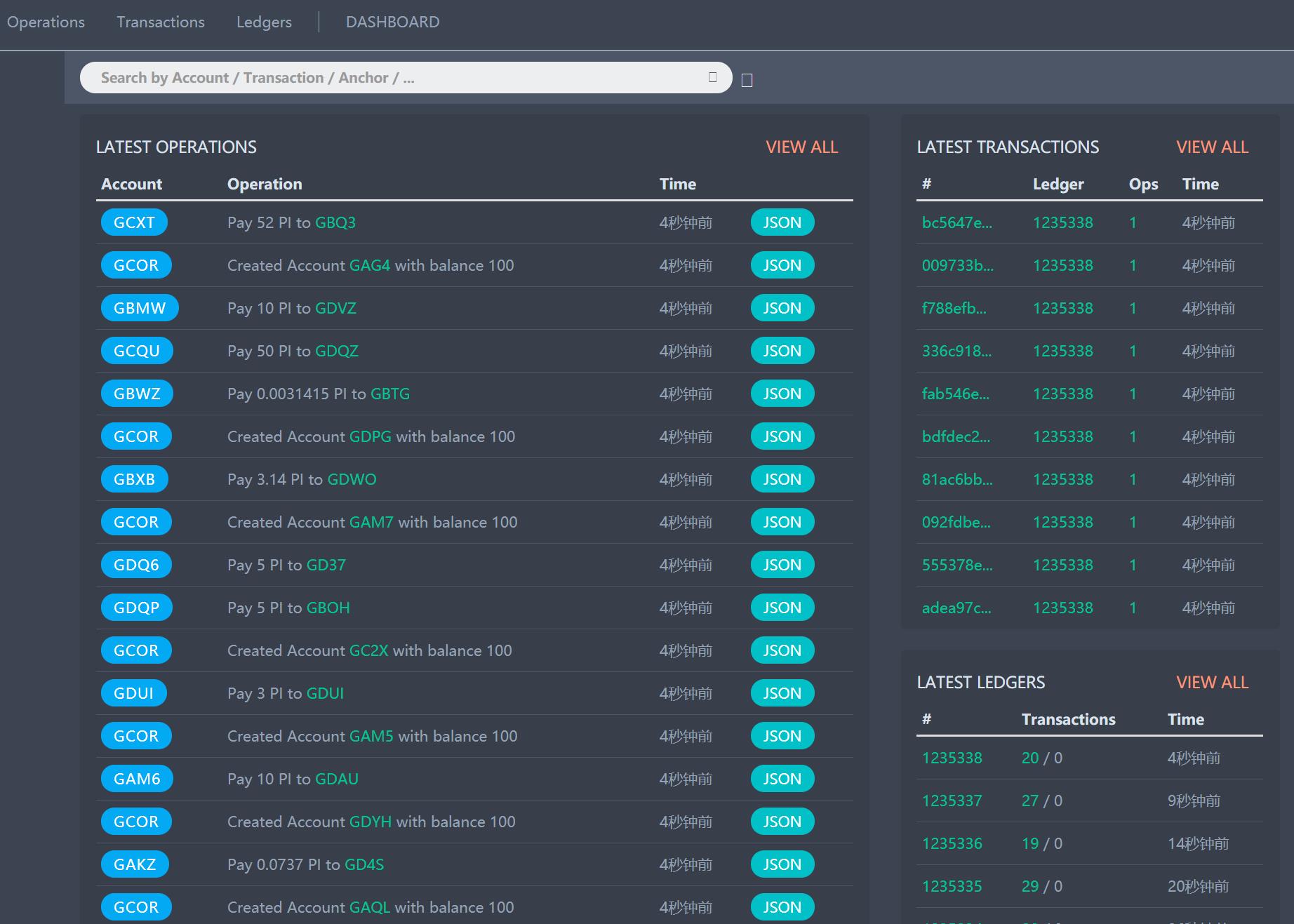Open transaction adea97c...
This screenshot has height=924, width=1294.
(956, 608)
